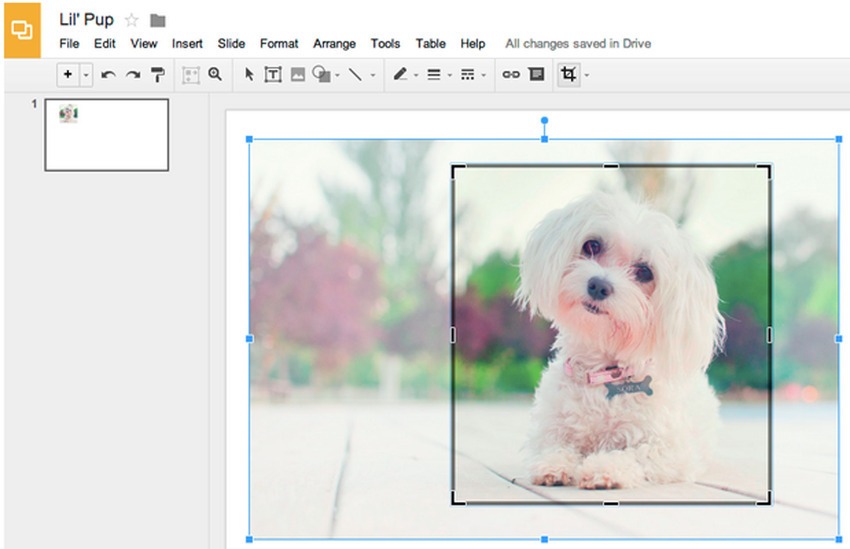850x549 pixels.
Task: Click 'All changes saved in Drive' status
Action: [x=578, y=44]
